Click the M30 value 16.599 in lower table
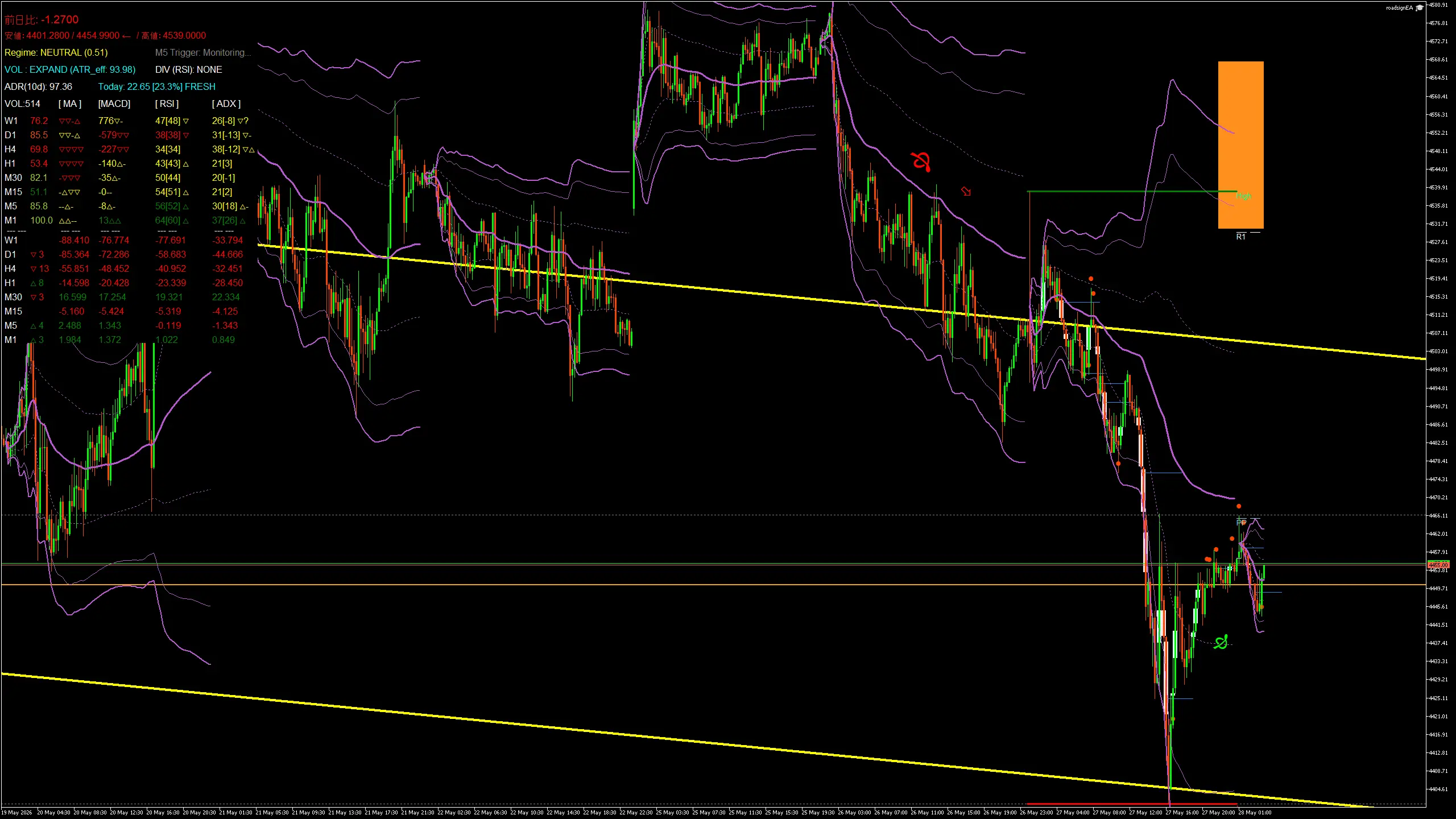Image resolution: width=1456 pixels, height=819 pixels. pyautogui.click(x=73, y=297)
